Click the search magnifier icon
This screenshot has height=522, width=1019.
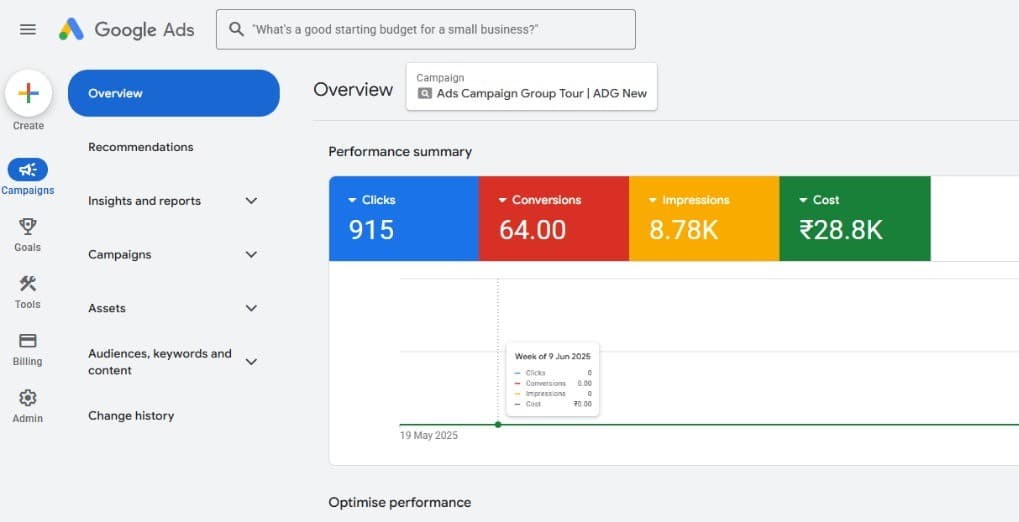pyautogui.click(x=237, y=29)
